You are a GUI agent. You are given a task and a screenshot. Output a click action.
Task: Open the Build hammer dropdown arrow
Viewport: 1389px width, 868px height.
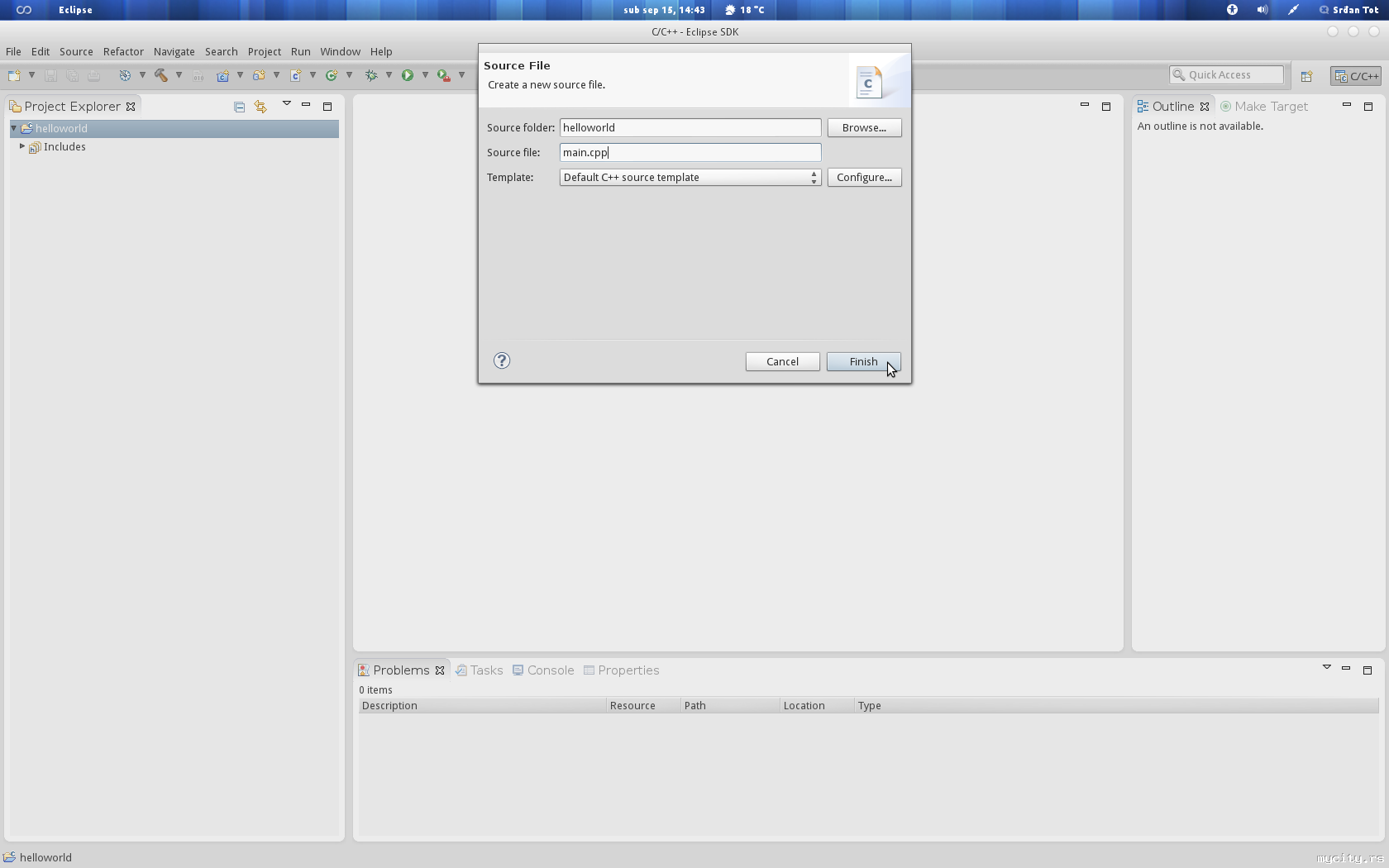click(x=179, y=75)
